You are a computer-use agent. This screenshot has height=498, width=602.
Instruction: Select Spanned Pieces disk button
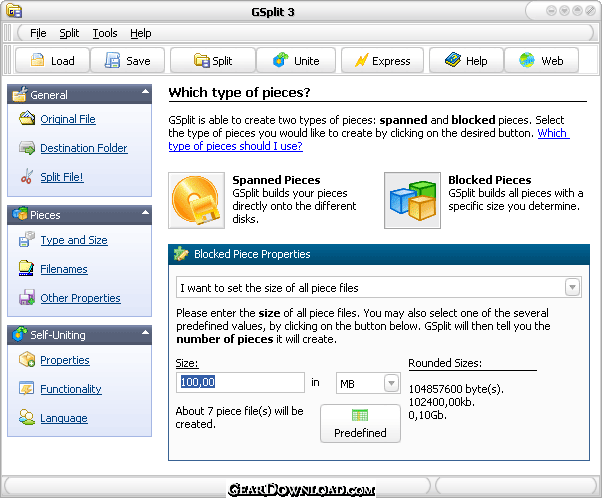pyautogui.click(x=196, y=200)
